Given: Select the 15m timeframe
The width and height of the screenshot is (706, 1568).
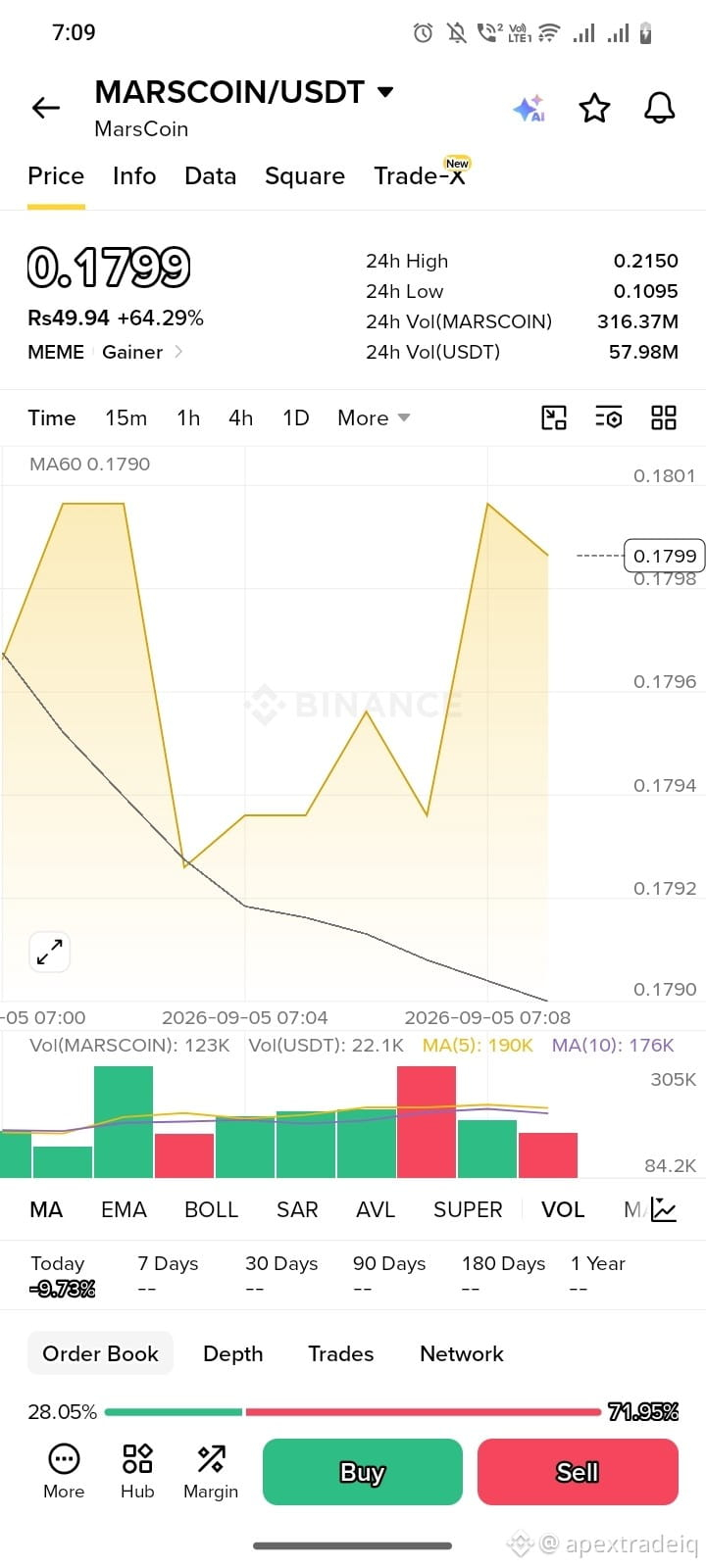Looking at the screenshot, I should point(126,418).
